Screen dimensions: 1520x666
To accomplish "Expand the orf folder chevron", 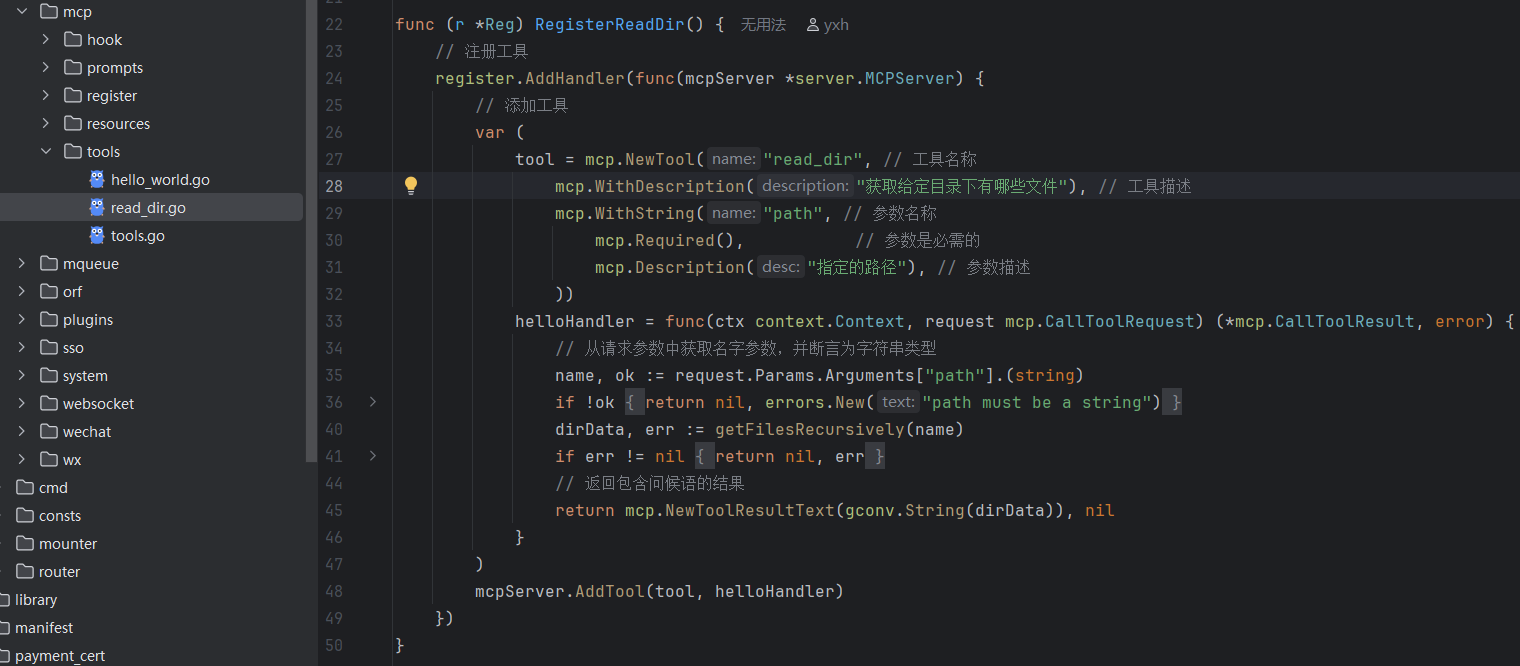I will pos(22,292).
